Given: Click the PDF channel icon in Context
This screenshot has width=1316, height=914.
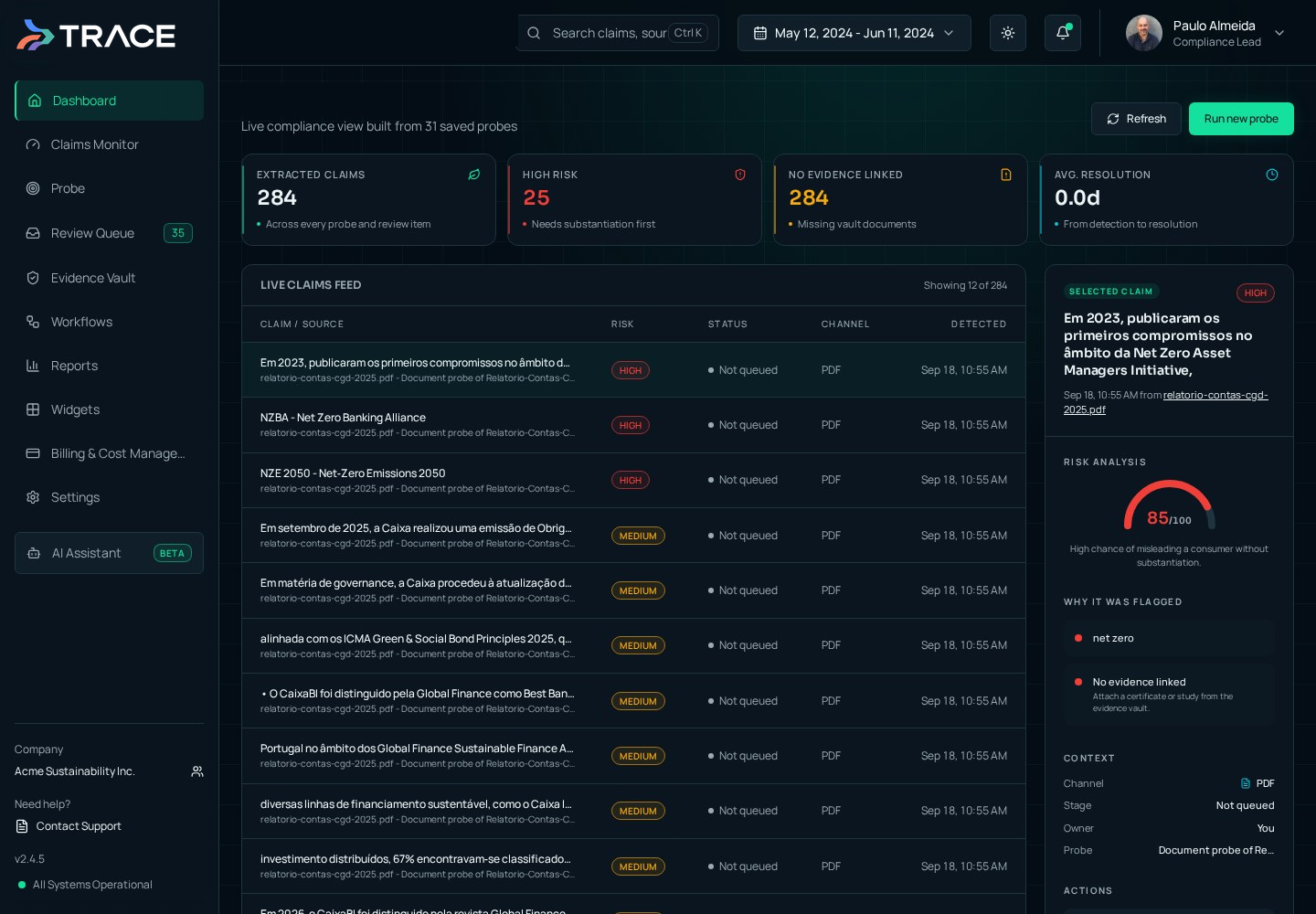Looking at the screenshot, I should click(x=1246, y=783).
